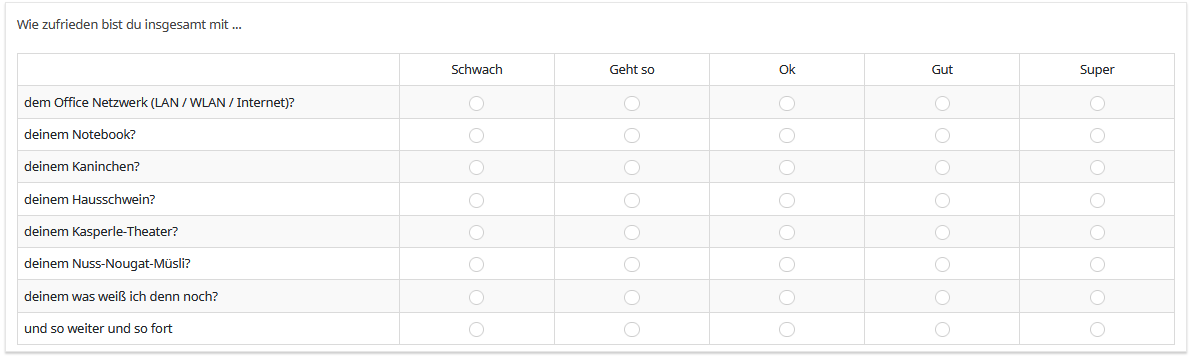1195x361 pixels.
Task: Rate Kasperle-Theater as Gut
Action: click(x=942, y=232)
